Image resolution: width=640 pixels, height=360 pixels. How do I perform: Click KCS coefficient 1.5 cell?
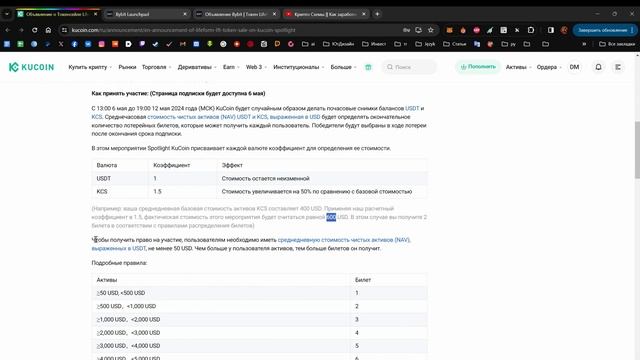[x=182, y=191]
